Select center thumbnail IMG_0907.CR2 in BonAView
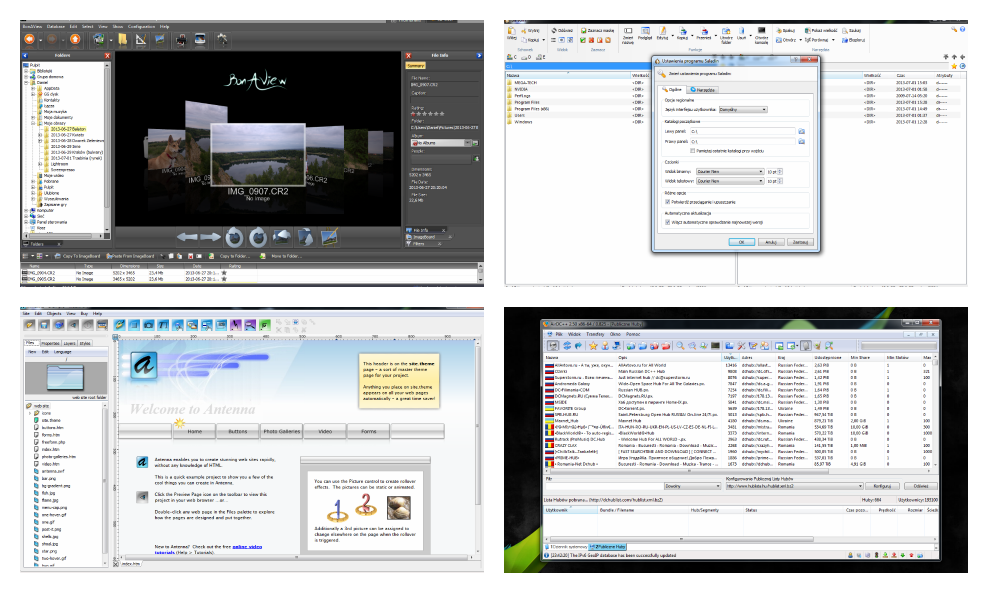This screenshot has width=988, height=593. click(258, 155)
